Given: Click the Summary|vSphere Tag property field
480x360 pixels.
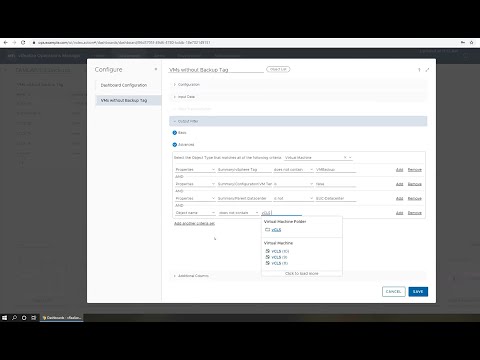Looking at the screenshot, I should [244, 170].
